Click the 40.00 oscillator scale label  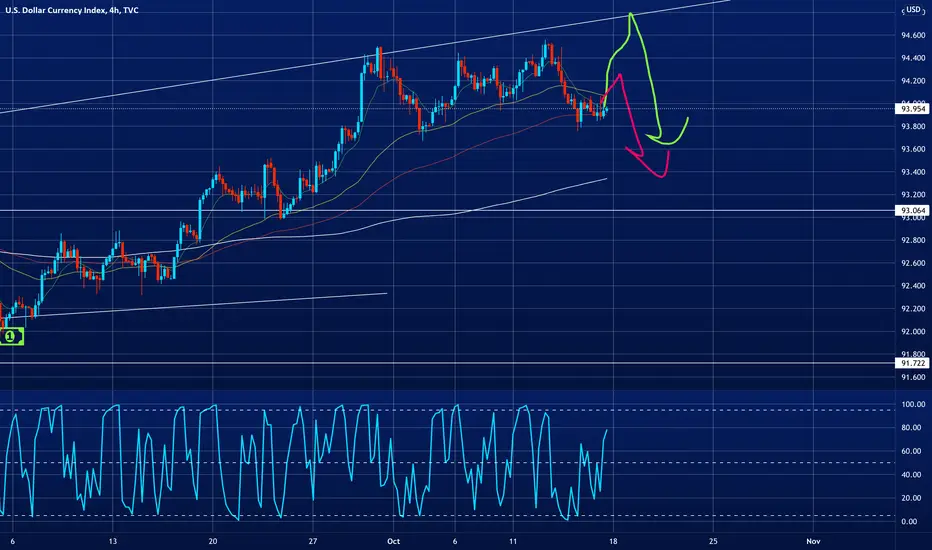point(913,474)
